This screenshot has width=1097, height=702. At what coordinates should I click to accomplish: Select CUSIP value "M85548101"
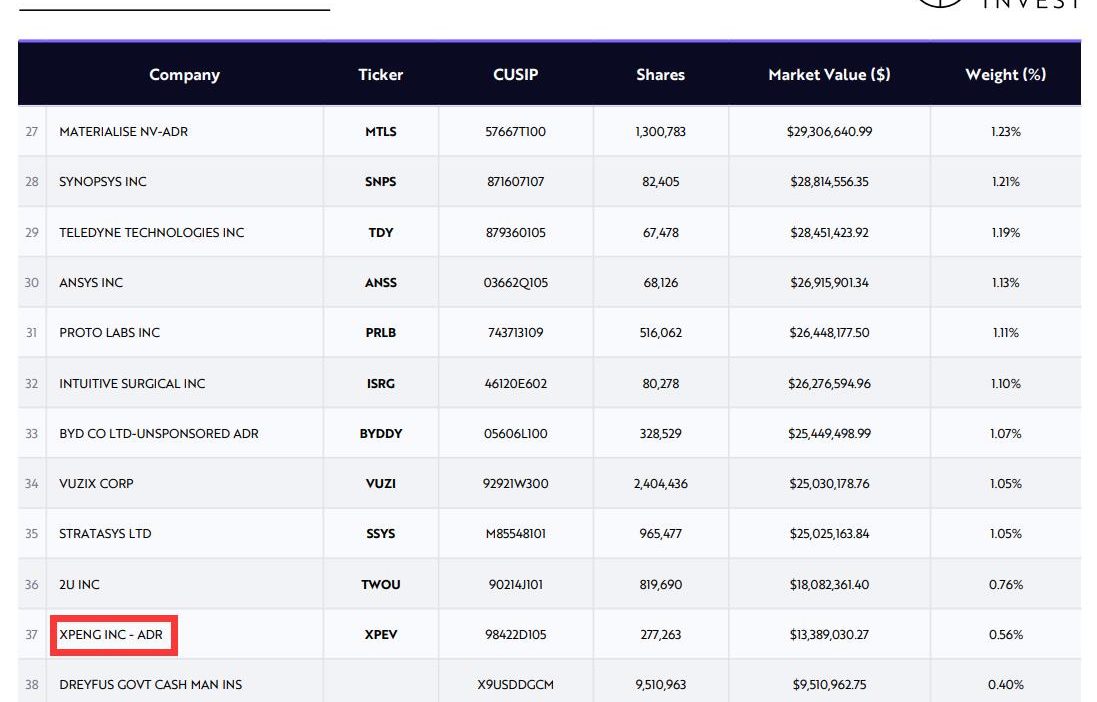pyautogui.click(x=516, y=534)
